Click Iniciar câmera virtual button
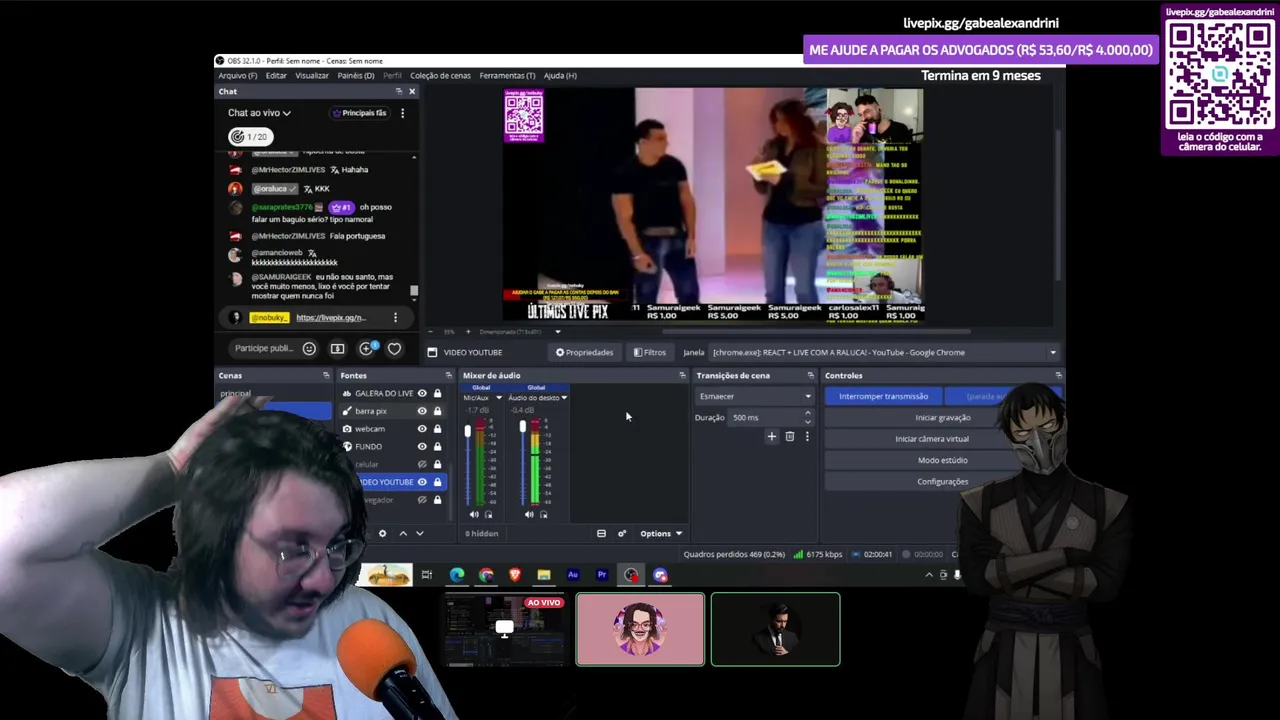1280x720 pixels. (x=932, y=439)
